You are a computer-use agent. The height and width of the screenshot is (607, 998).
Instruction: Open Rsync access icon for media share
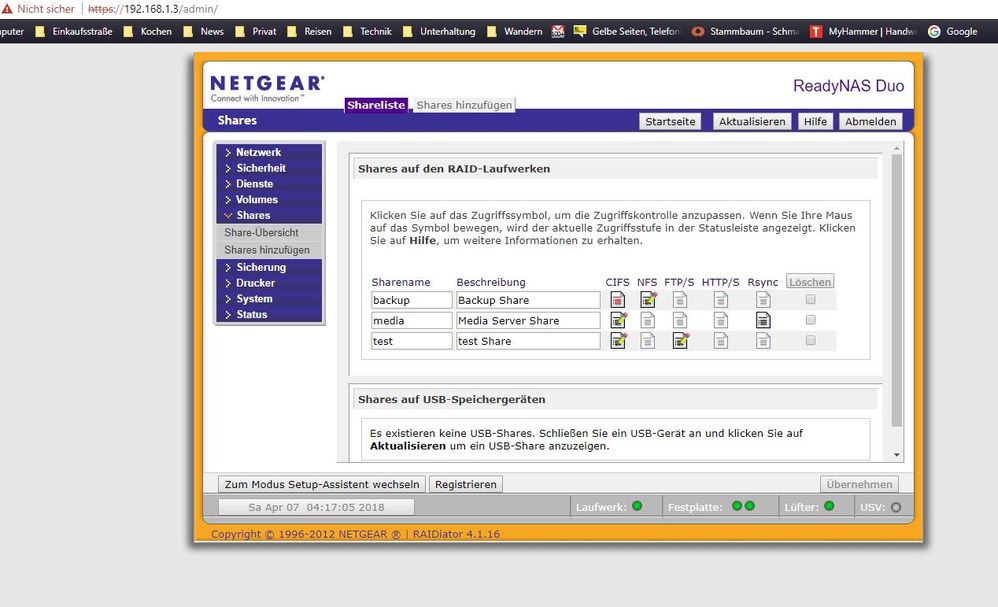(x=763, y=320)
